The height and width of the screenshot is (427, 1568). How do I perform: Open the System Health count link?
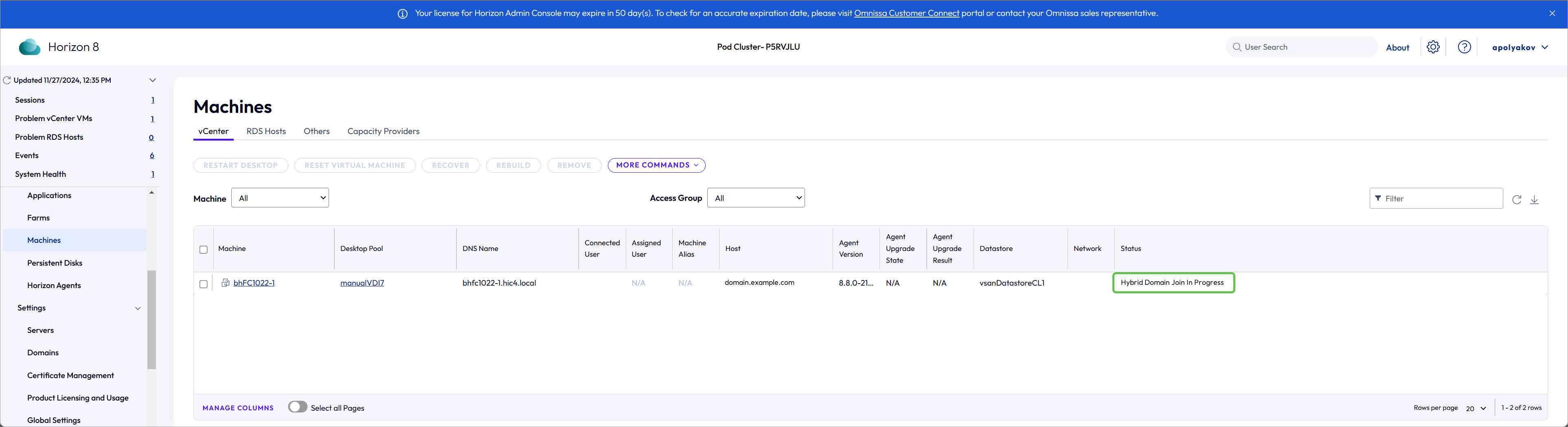coord(153,175)
